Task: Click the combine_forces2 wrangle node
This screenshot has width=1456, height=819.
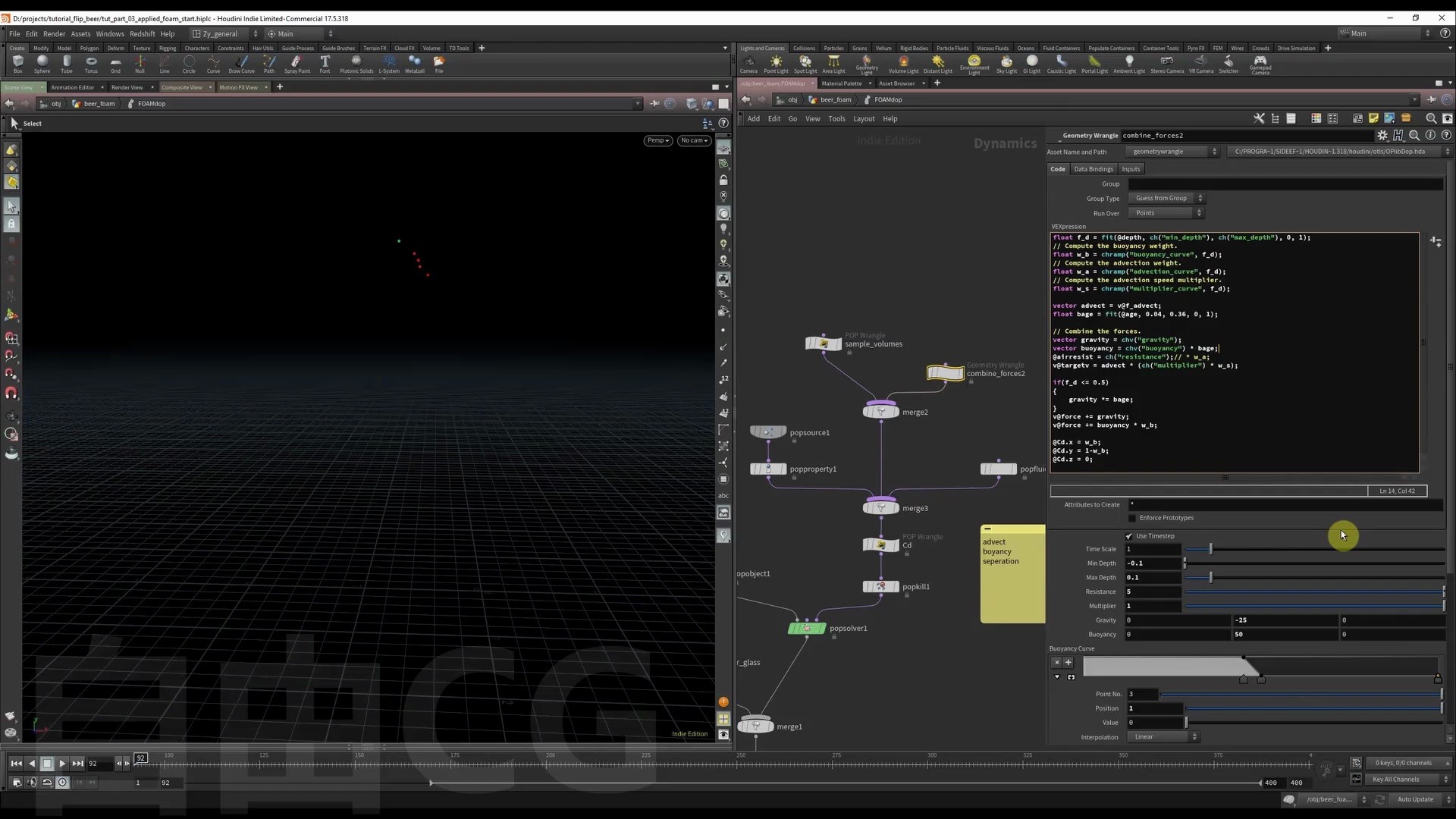Action: coord(945,373)
